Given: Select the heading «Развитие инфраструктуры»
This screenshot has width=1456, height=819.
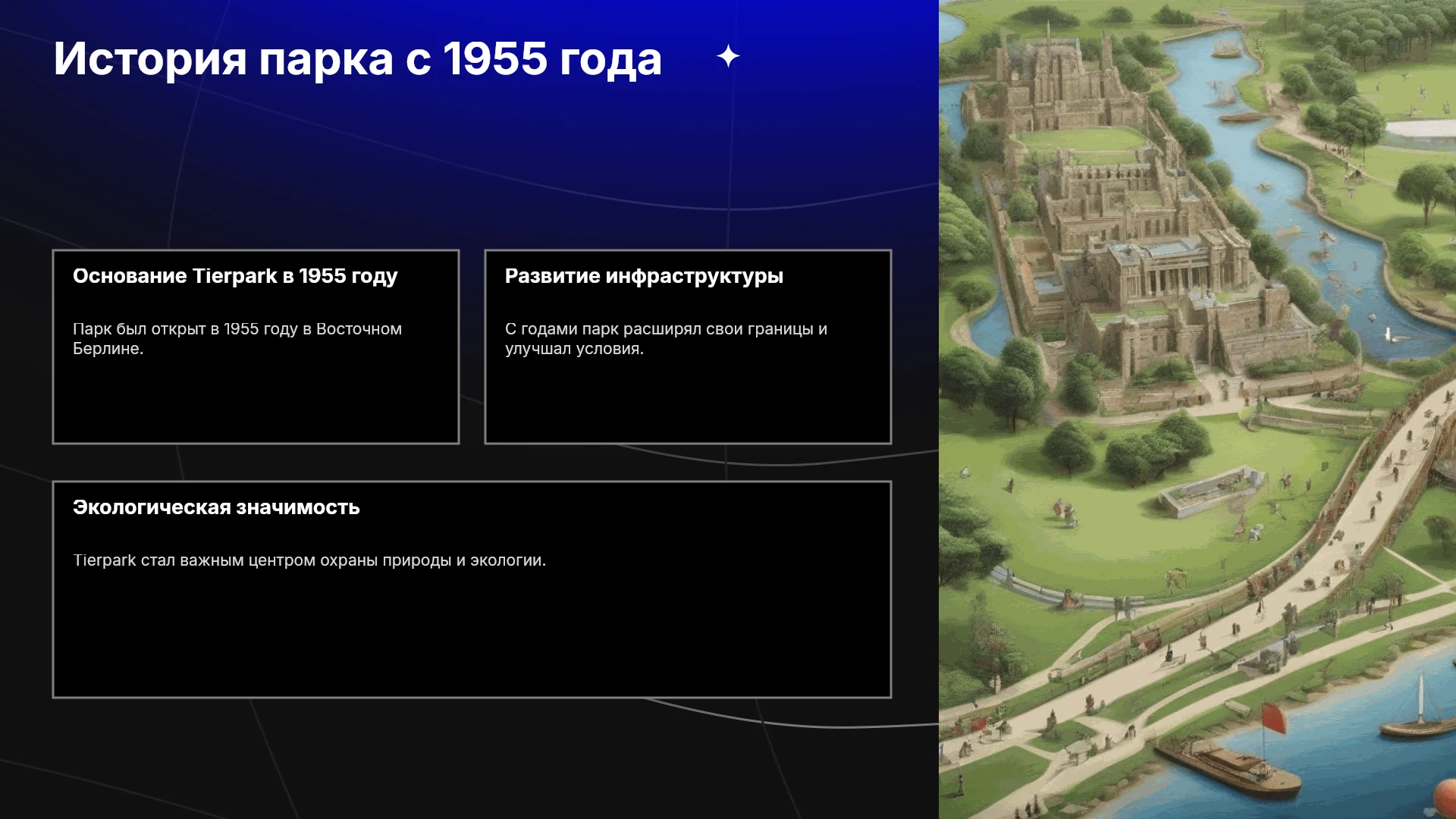Looking at the screenshot, I should pyautogui.click(x=644, y=276).
